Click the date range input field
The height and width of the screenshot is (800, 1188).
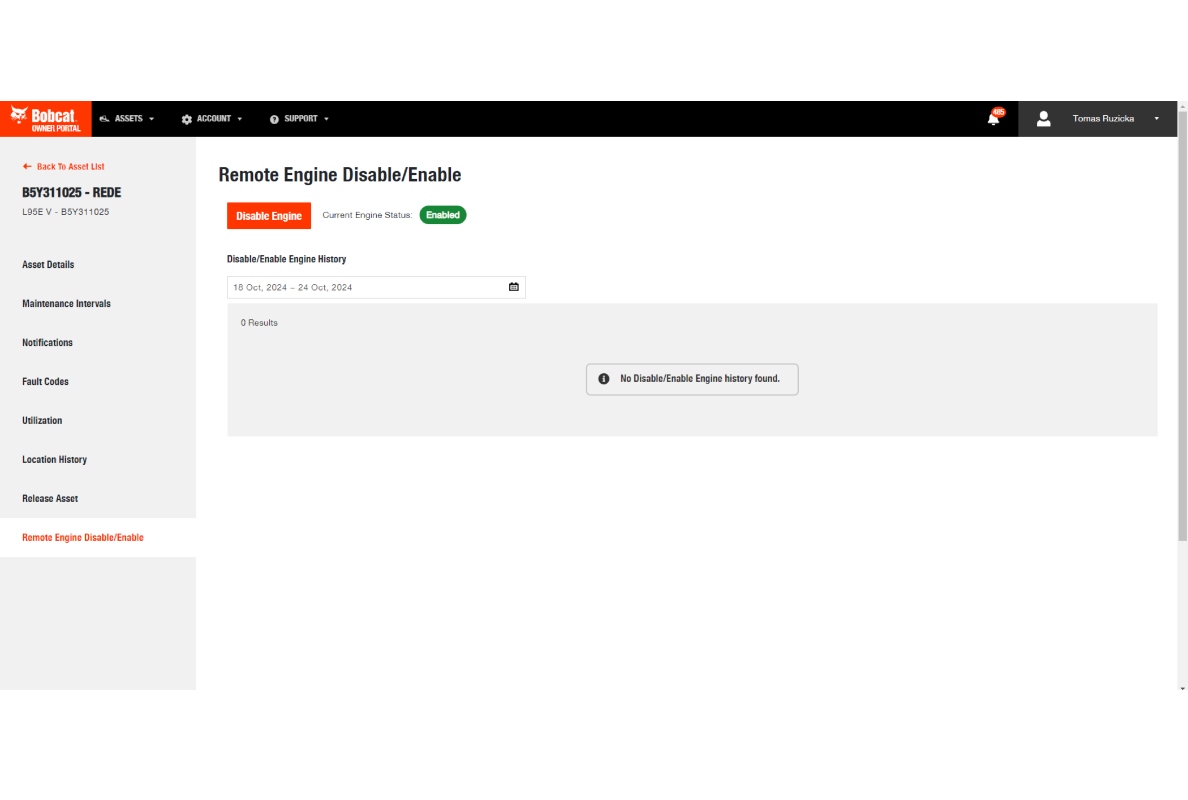[x=377, y=287]
